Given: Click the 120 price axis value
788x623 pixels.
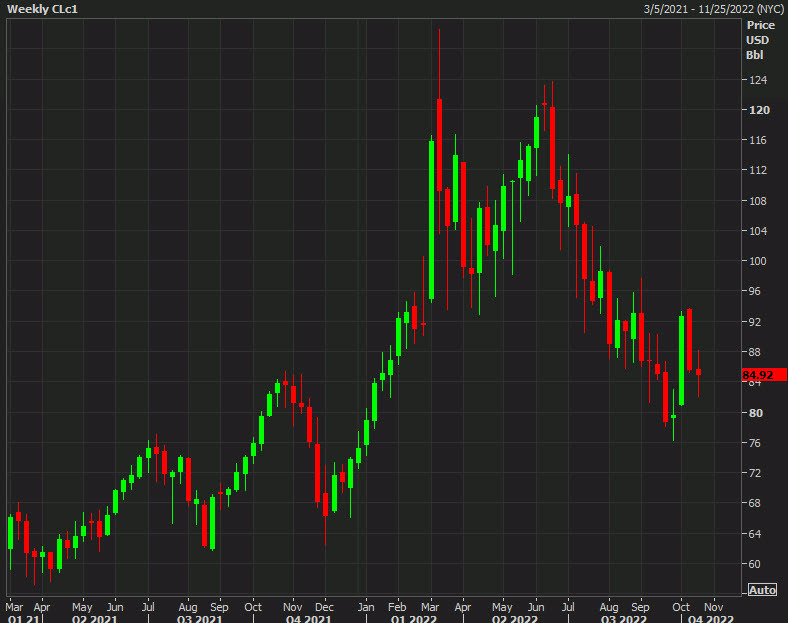Looking at the screenshot, I should 759,110.
